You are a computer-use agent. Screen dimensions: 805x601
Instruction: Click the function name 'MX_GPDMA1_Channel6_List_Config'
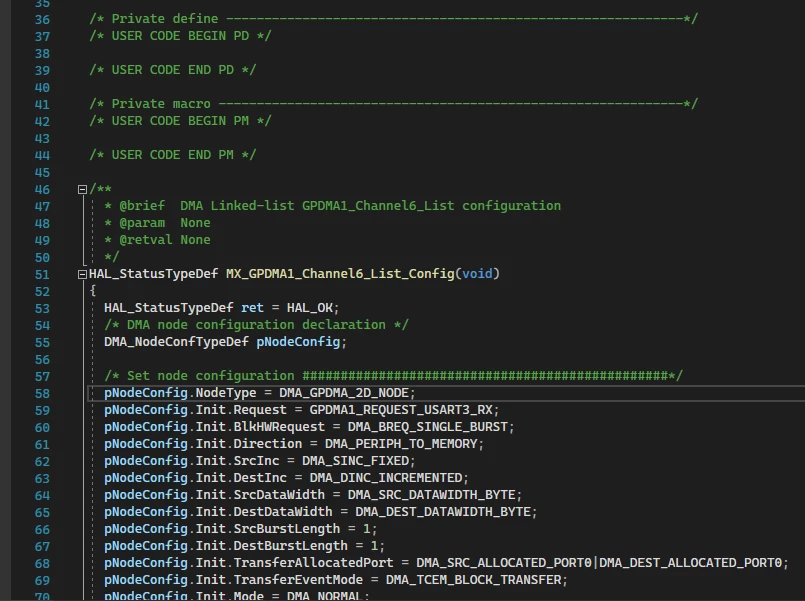point(340,274)
